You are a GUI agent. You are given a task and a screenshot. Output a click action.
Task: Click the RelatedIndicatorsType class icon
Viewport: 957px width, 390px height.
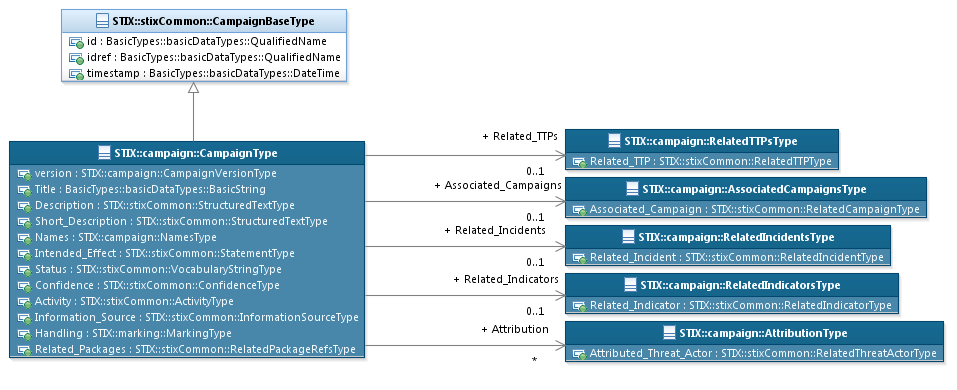coord(630,285)
